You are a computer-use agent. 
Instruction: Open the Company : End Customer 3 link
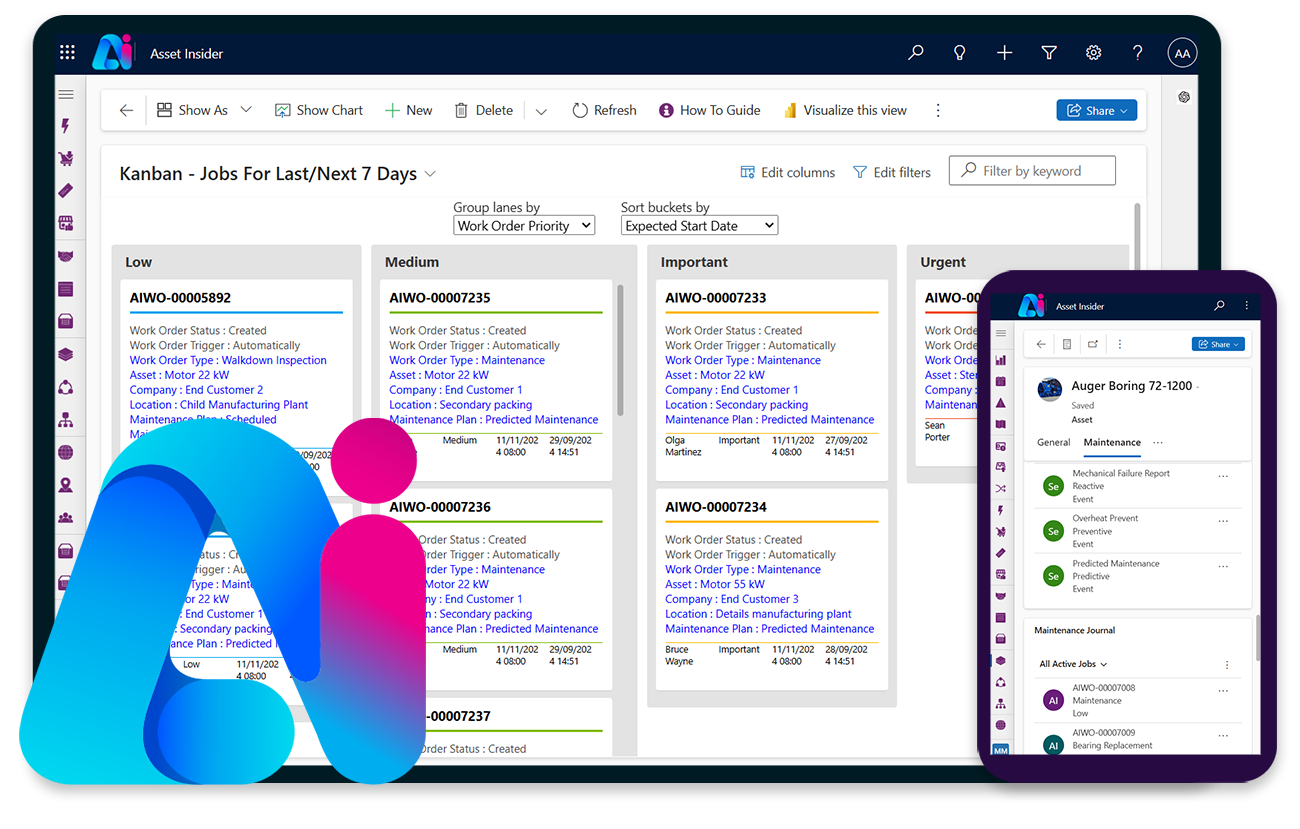coord(732,600)
